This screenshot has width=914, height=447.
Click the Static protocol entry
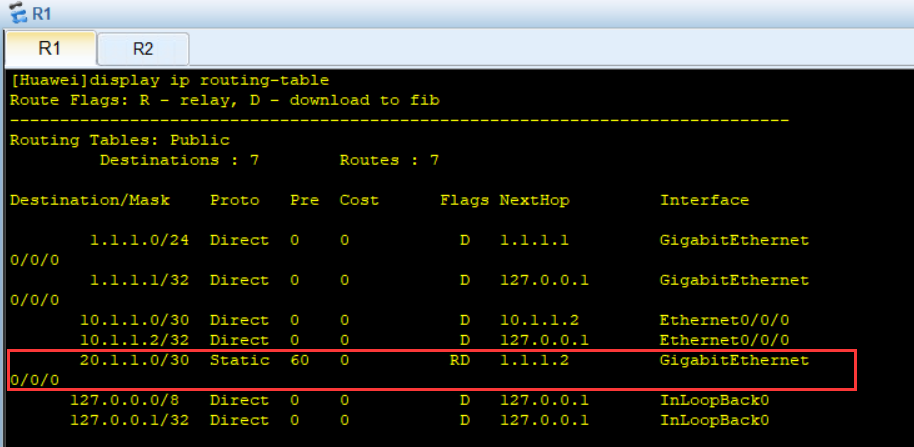tap(240, 361)
